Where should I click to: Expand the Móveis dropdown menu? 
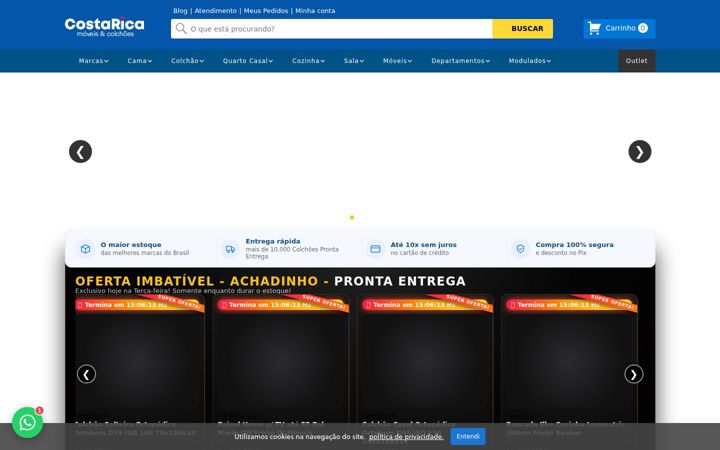398,61
